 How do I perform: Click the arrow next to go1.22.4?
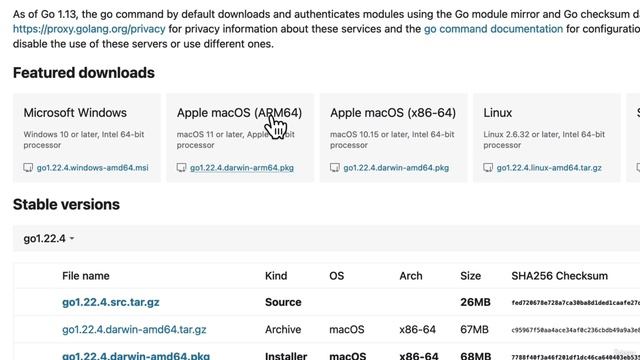pyautogui.click(x=72, y=238)
